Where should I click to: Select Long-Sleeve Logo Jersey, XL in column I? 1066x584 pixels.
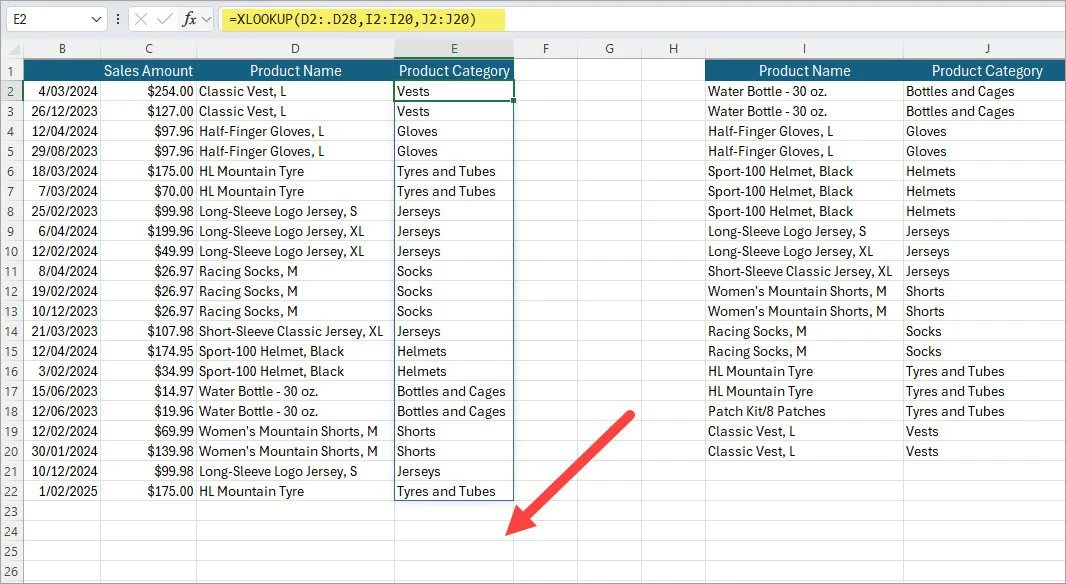(x=804, y=251)
